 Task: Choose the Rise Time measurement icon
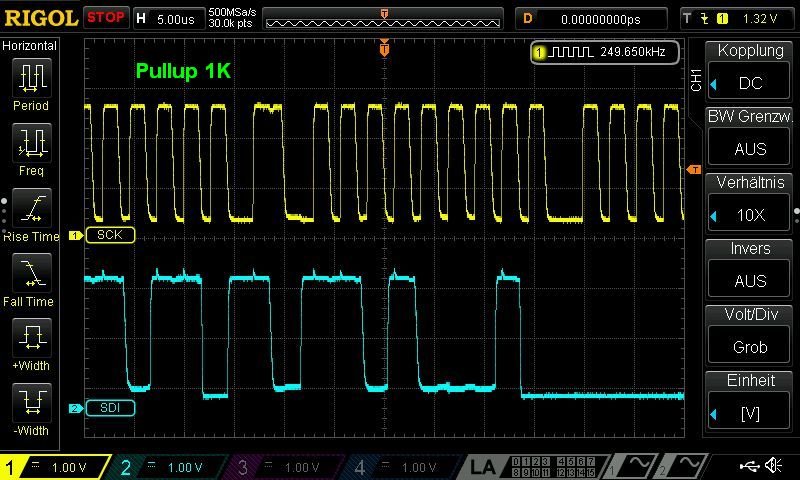point(31,208)
